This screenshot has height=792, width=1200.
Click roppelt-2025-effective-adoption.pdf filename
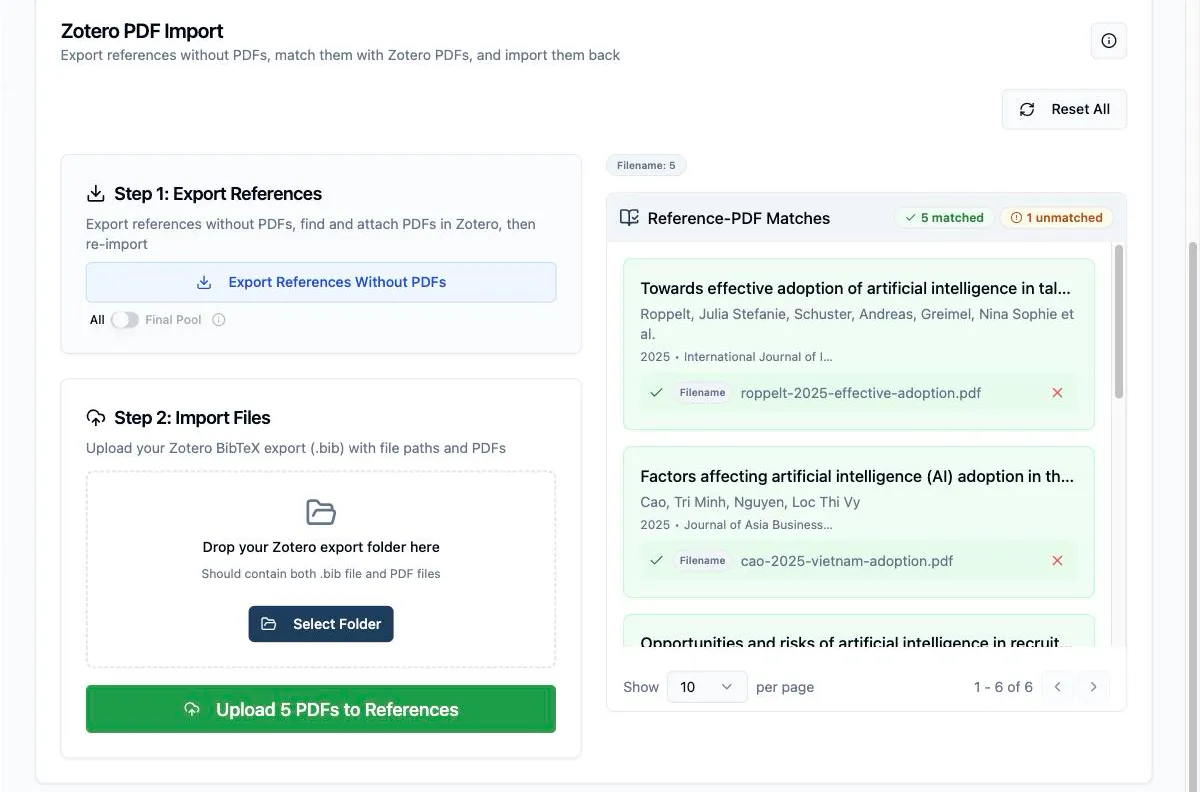[861, 393]
